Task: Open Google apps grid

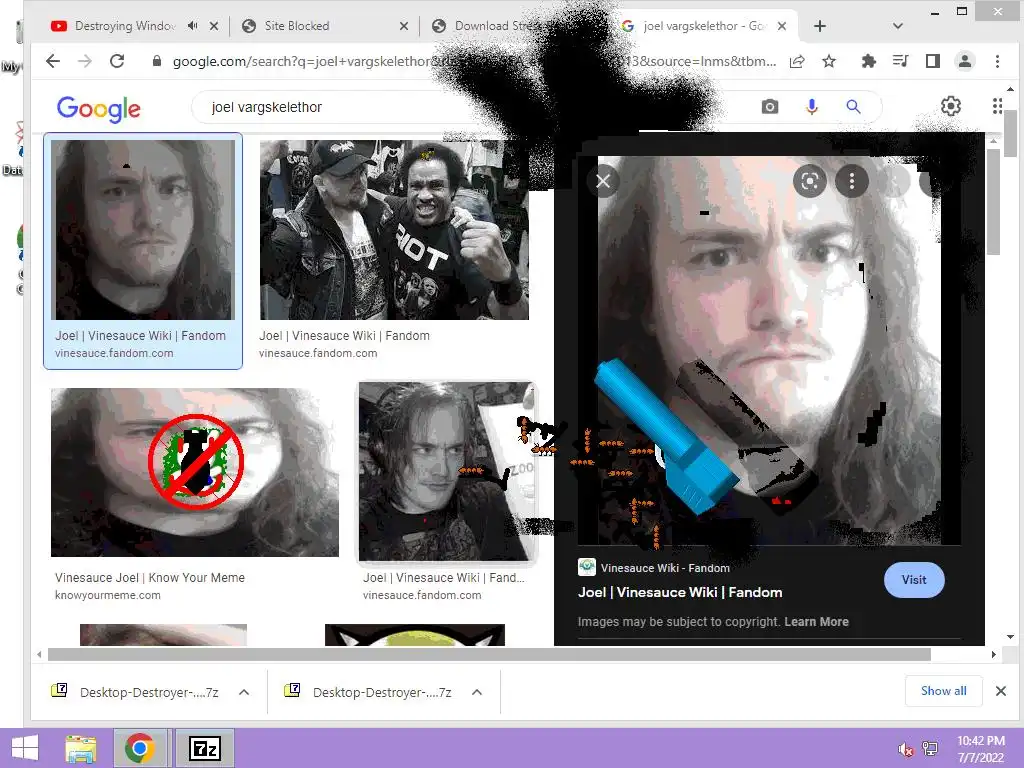Action: pos(997,106)
